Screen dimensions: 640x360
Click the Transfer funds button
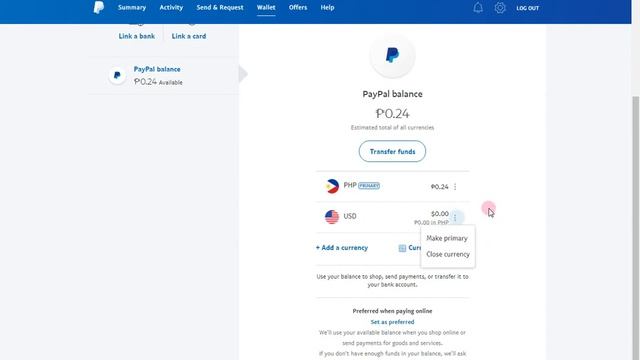point(392,151)
